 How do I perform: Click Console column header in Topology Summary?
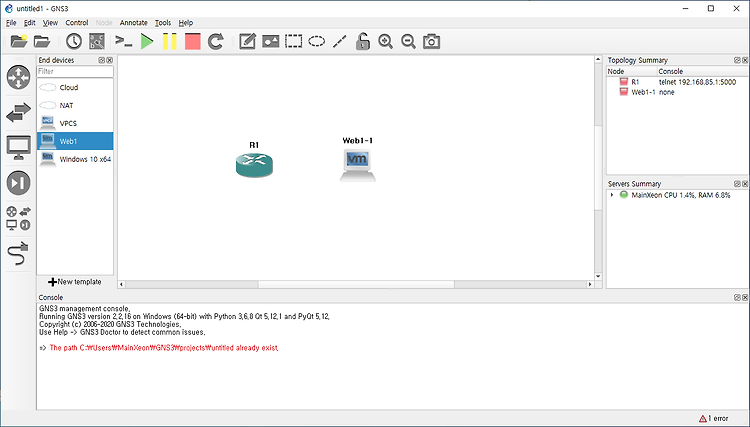tap(702, 71)
